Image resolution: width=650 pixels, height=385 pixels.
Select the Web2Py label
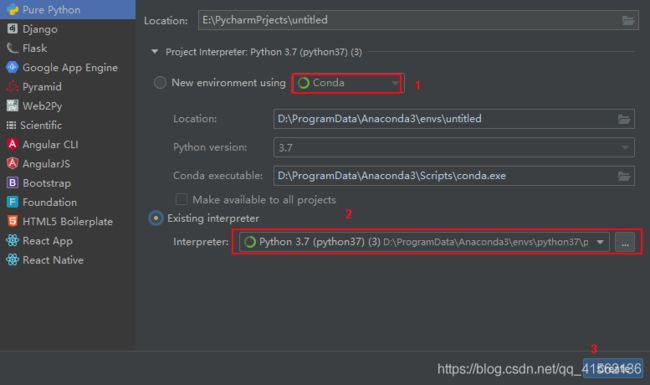pyautogui.click(x=42, y=106)
